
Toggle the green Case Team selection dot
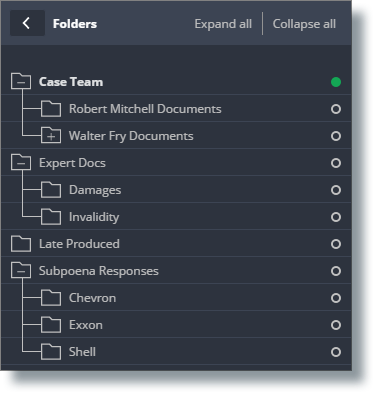[336, 82]
